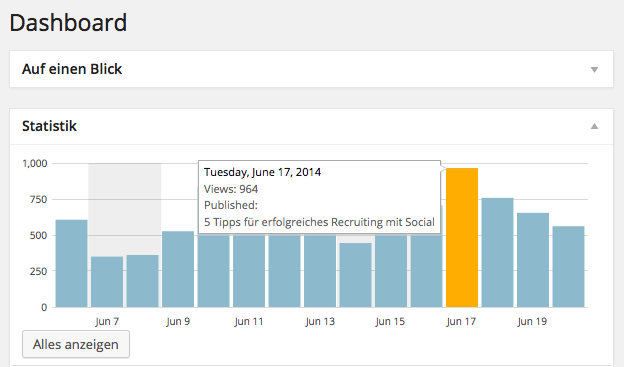624x367 pixels.
Task: Click the Jun 19 bar
Action: click(533, 260)
